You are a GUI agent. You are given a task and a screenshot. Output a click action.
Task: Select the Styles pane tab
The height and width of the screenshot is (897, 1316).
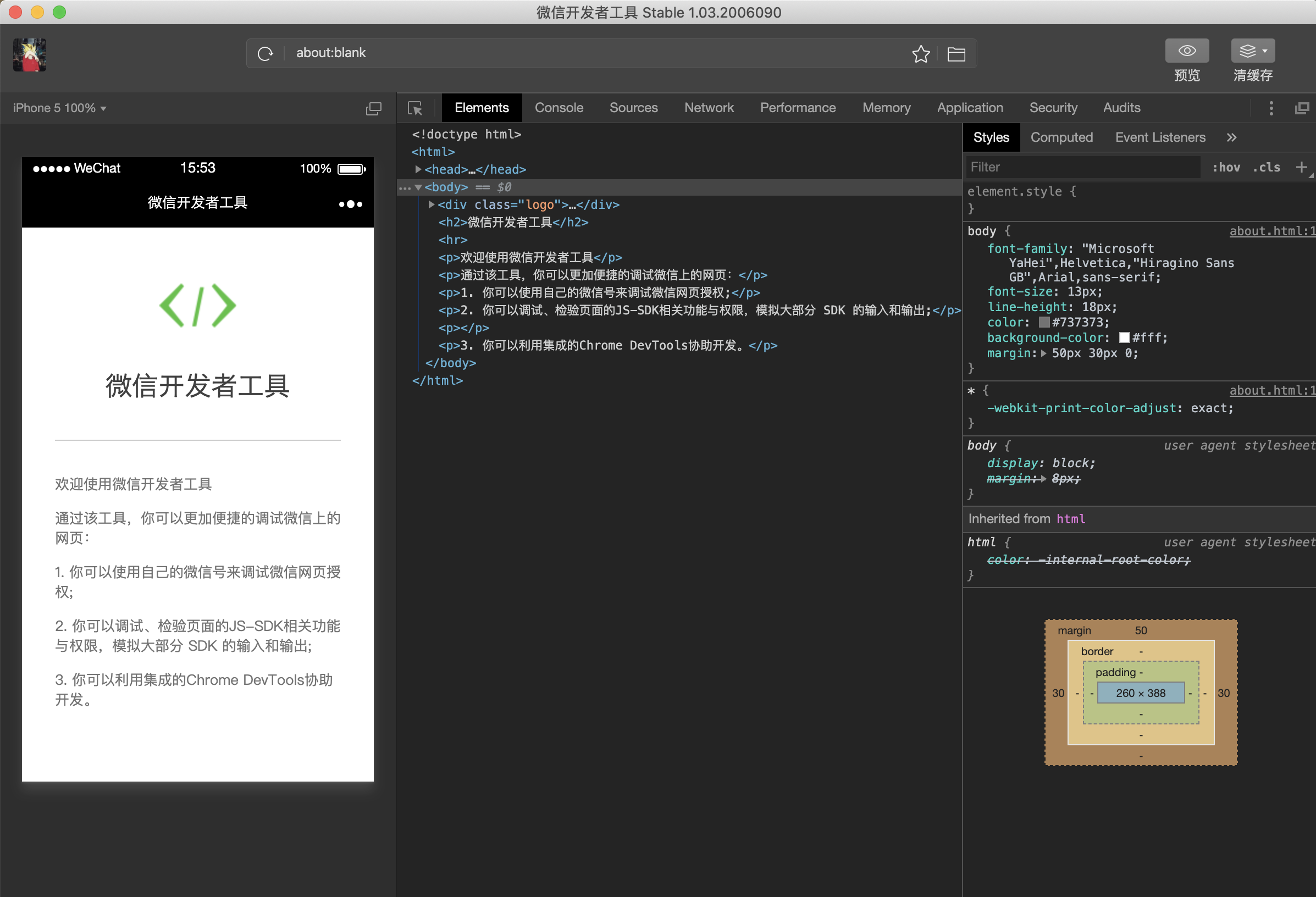[991, 137]
